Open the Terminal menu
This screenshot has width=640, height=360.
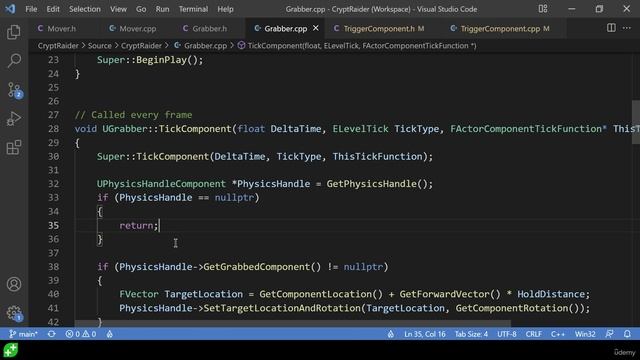click(193, 9)
